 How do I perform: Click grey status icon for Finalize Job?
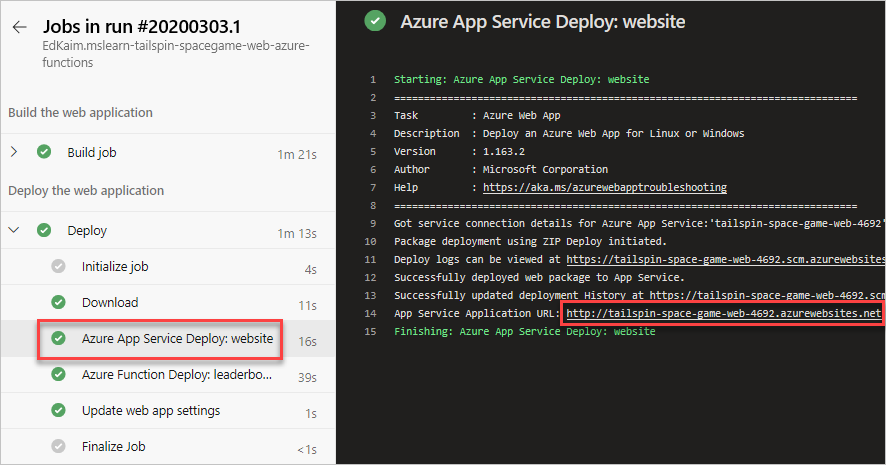59,446
